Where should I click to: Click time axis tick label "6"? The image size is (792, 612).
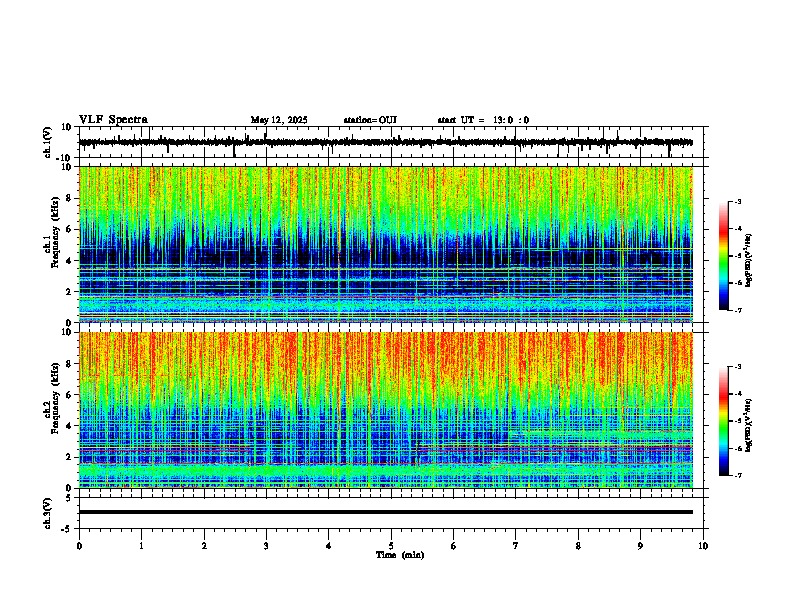(454, 546)
